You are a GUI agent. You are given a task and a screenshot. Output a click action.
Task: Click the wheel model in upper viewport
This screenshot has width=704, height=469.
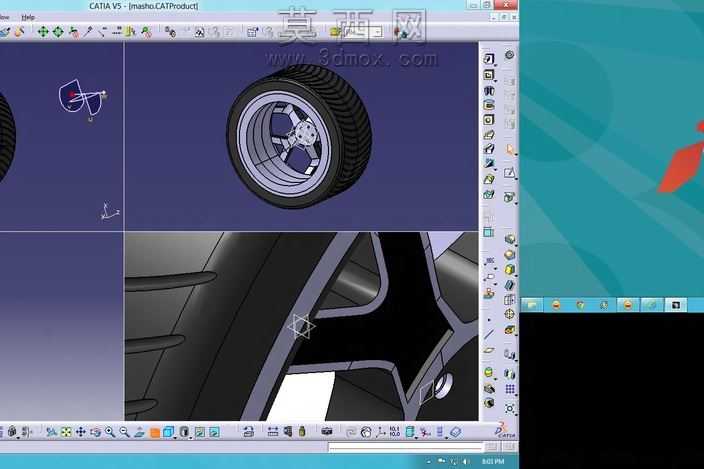click(299, 136)
